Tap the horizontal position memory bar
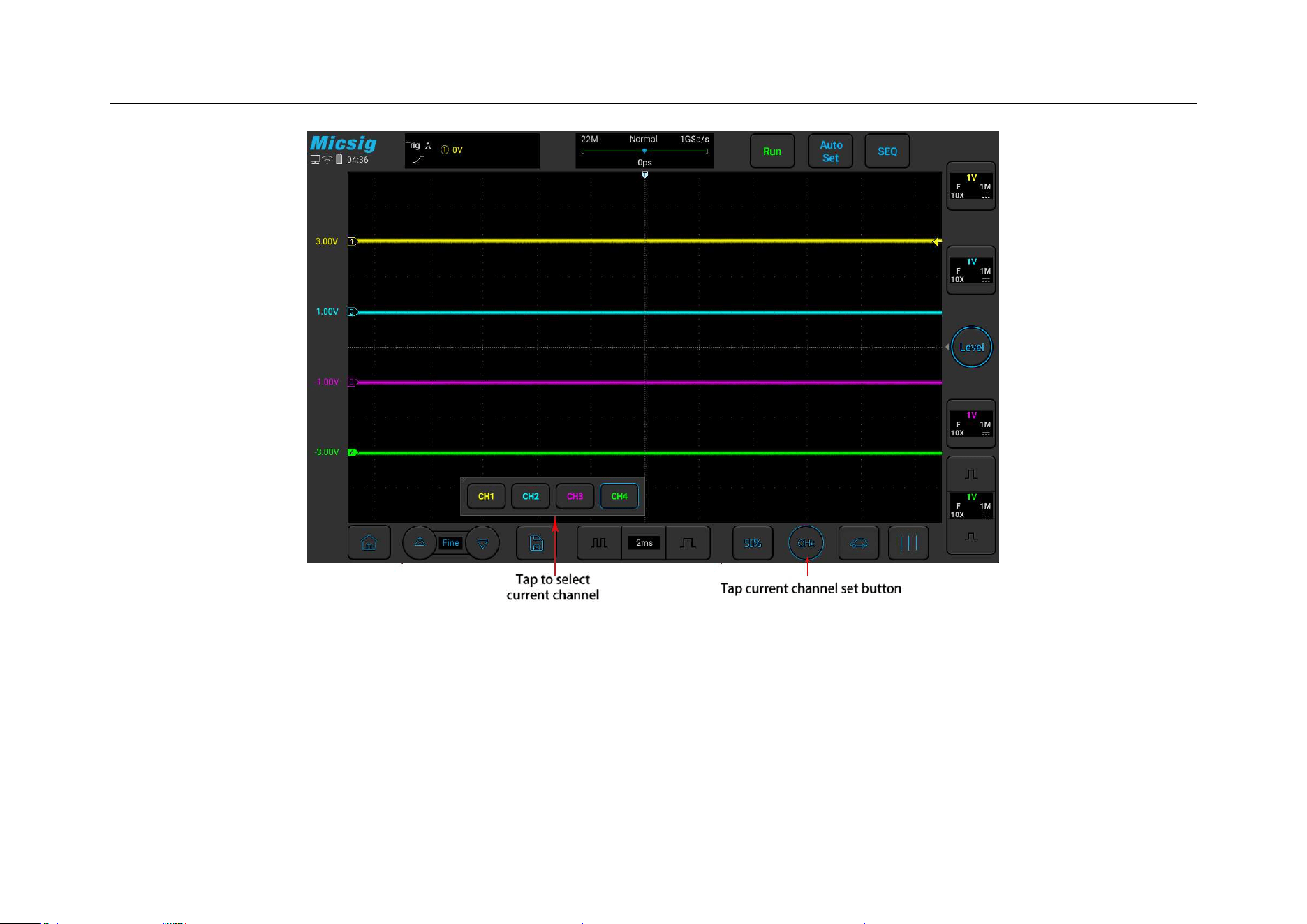Viewport: 1307px width, 924px height. click(x=644, y=151)
